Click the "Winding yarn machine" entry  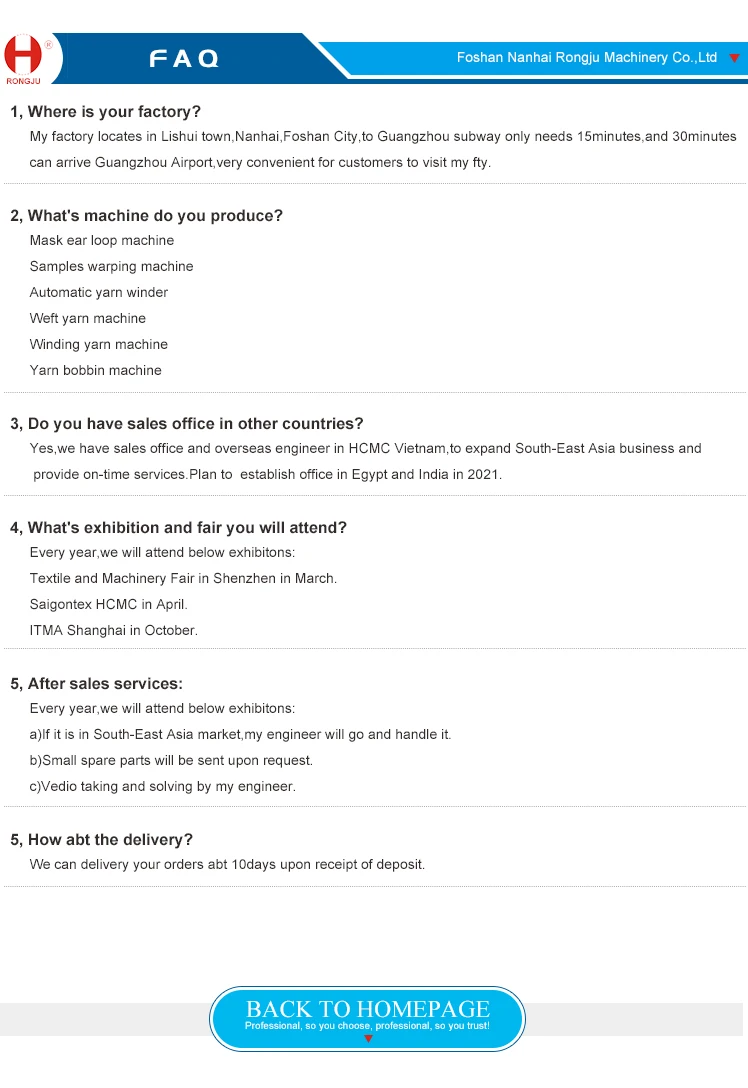point(99,344)
